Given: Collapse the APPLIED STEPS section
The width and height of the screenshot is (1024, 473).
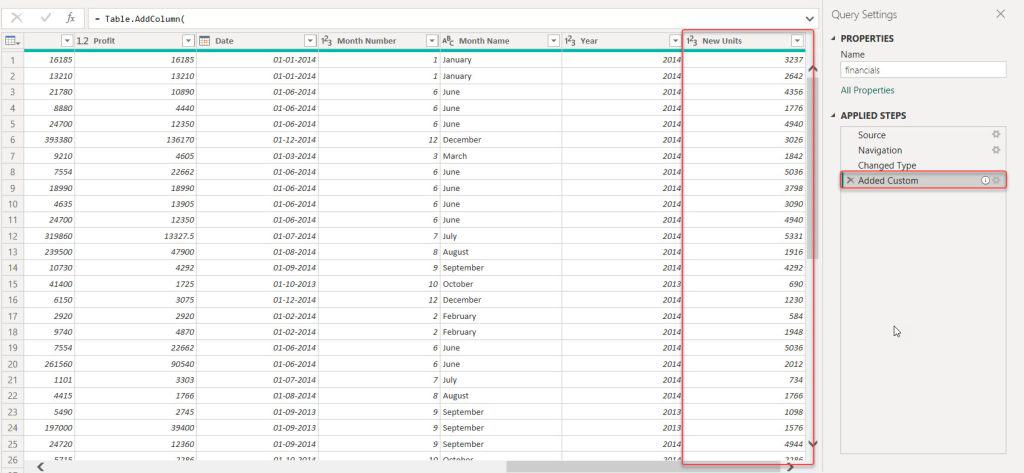Looking at the screenshot, I should coord(834,116).
